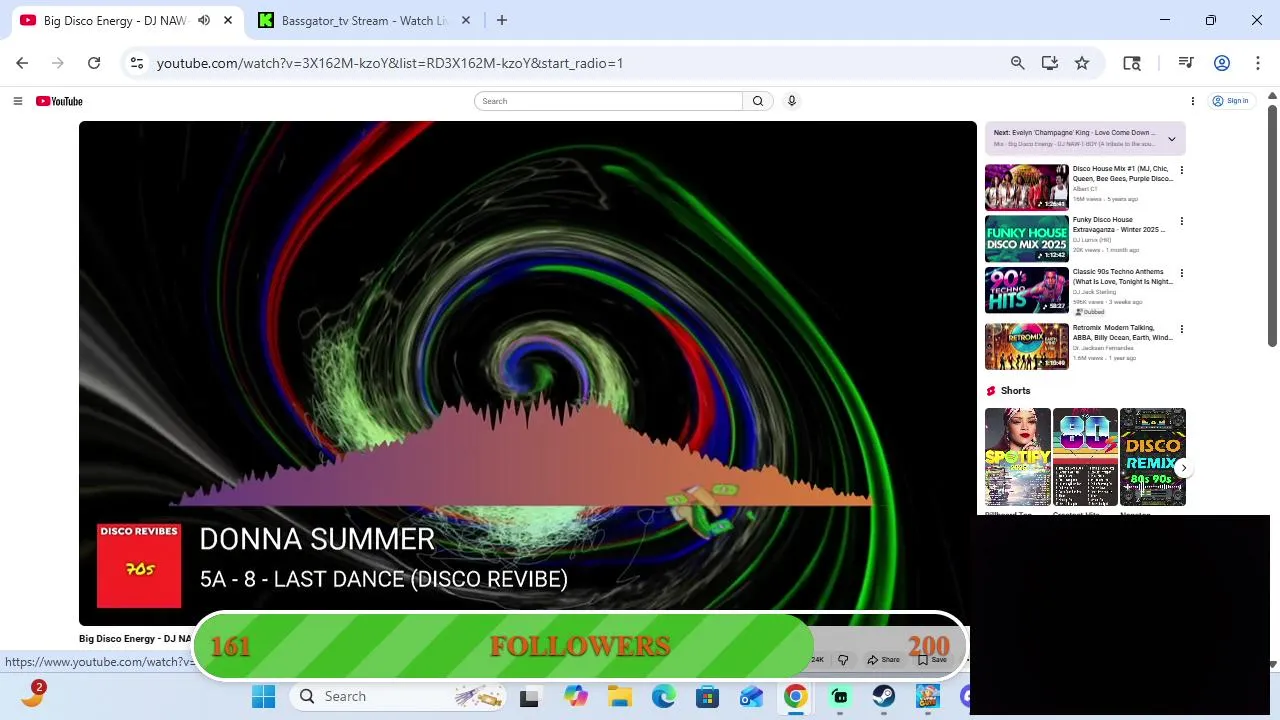Image resolution: width=1280 pixels, height=720 pixels.
Task: Dislike the video with the thumbs-down icon
Action: click(843, 660)
